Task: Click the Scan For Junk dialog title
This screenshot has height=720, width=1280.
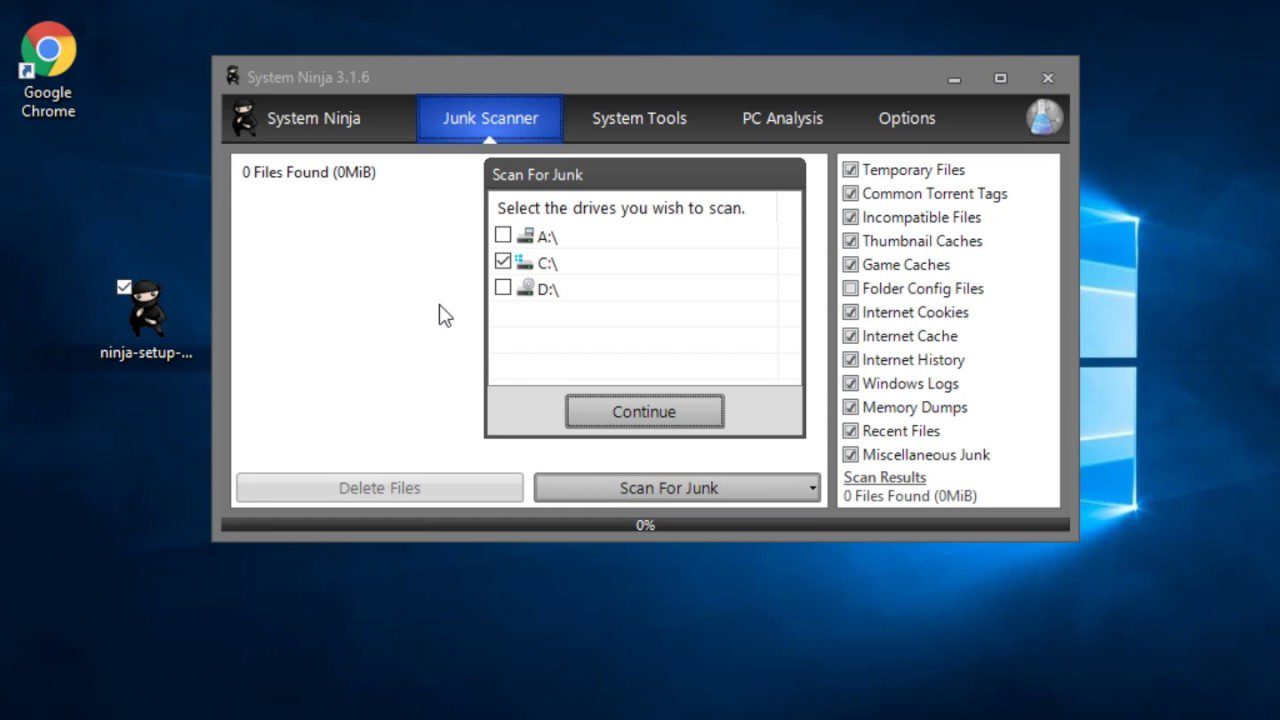Action: (537, 175)
